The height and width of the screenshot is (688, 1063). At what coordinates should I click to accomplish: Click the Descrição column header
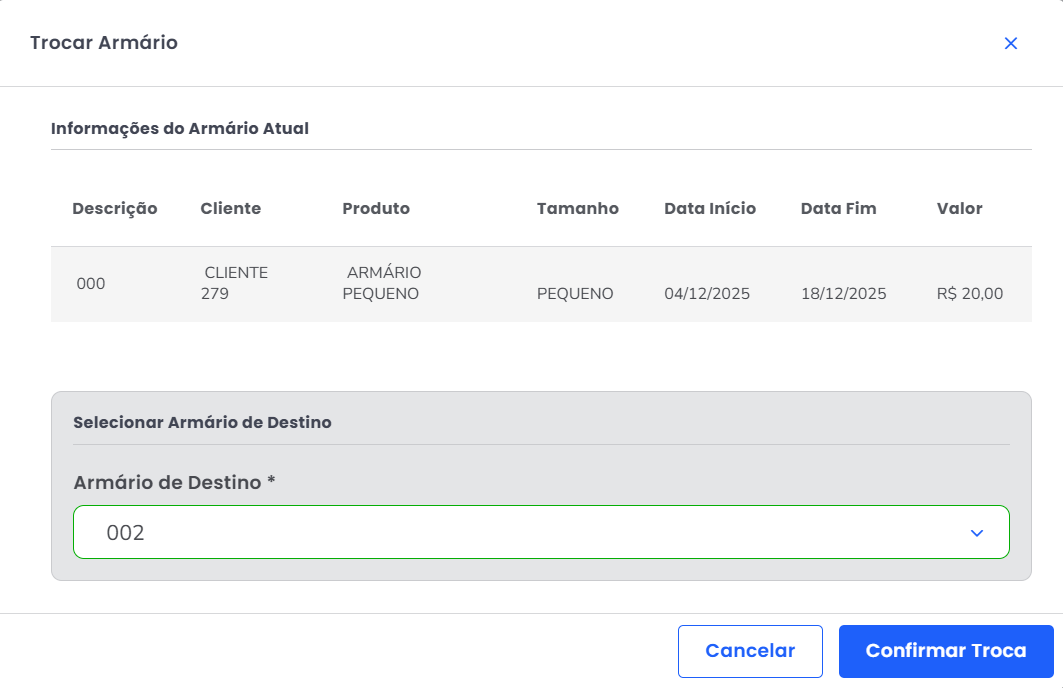click(115, 209)
